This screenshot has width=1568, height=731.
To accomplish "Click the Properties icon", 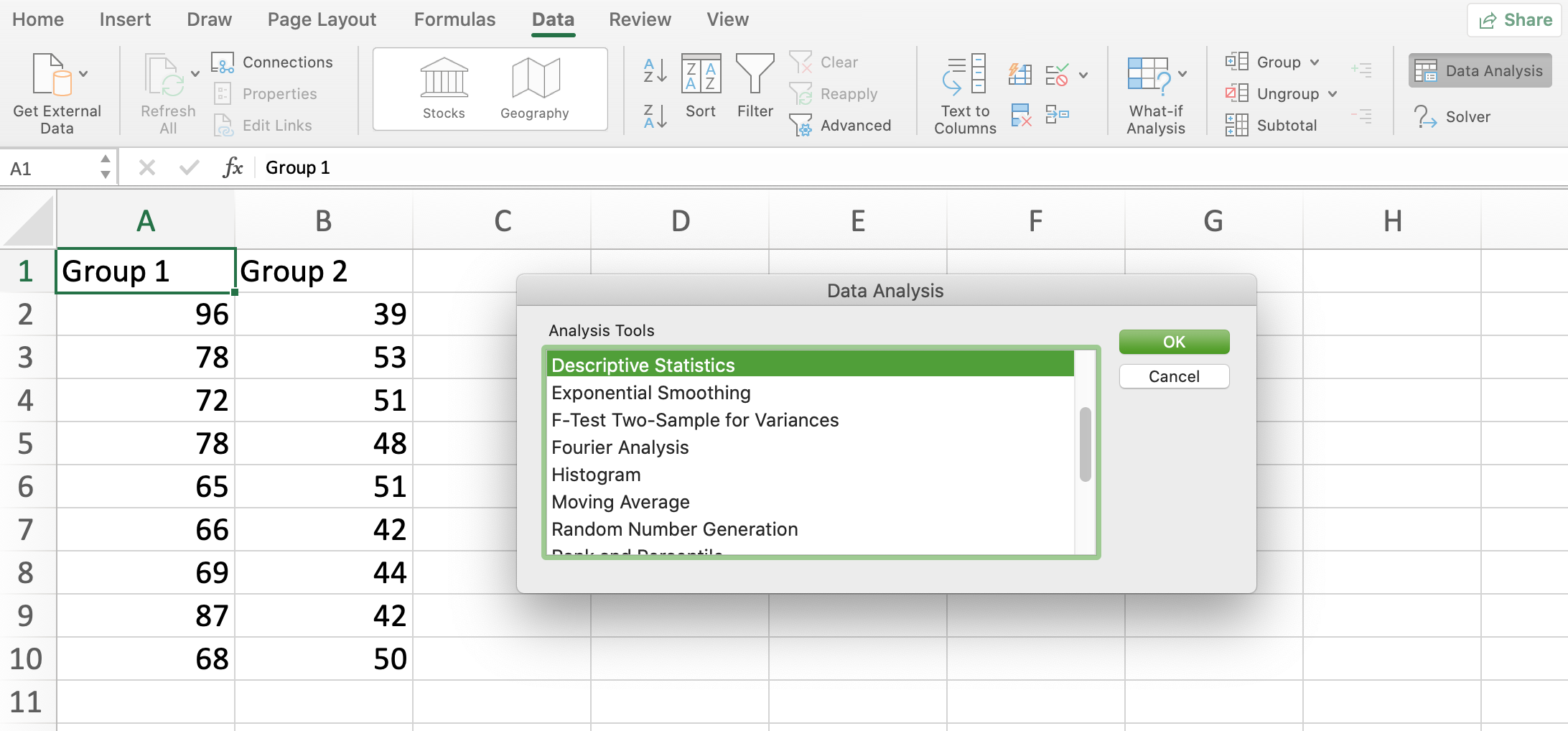I will tap(223, 94).
